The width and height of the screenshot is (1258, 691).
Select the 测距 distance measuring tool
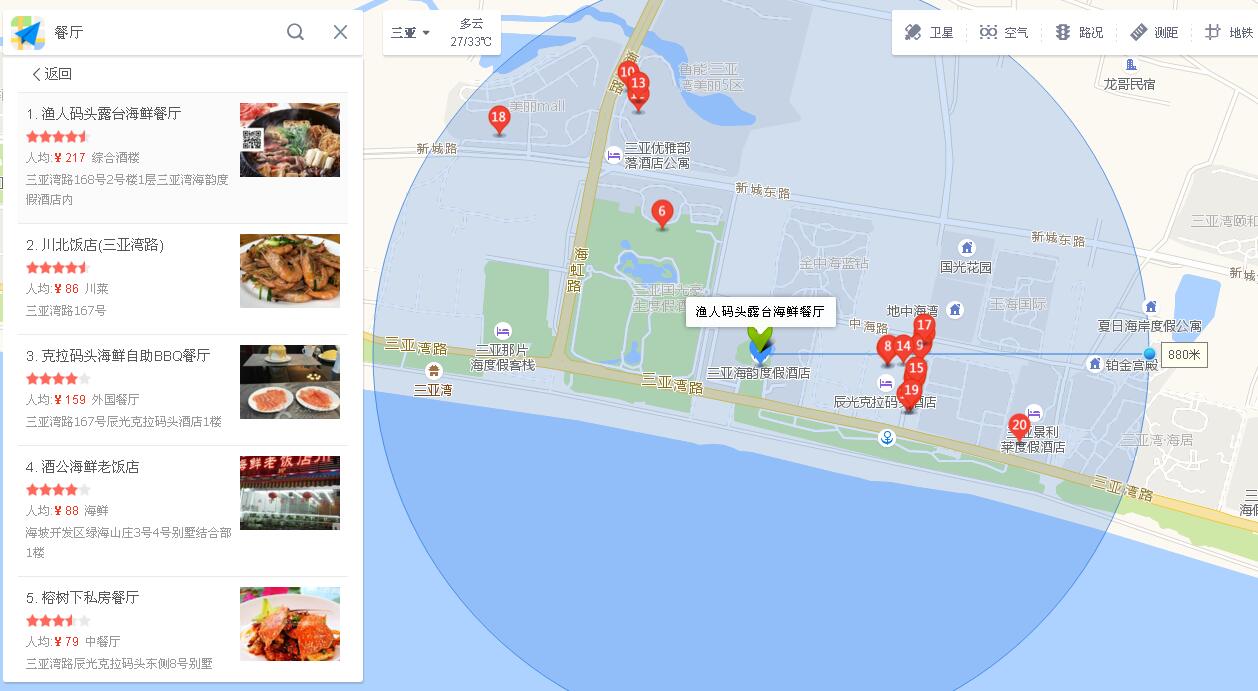tap(1154, 33)
